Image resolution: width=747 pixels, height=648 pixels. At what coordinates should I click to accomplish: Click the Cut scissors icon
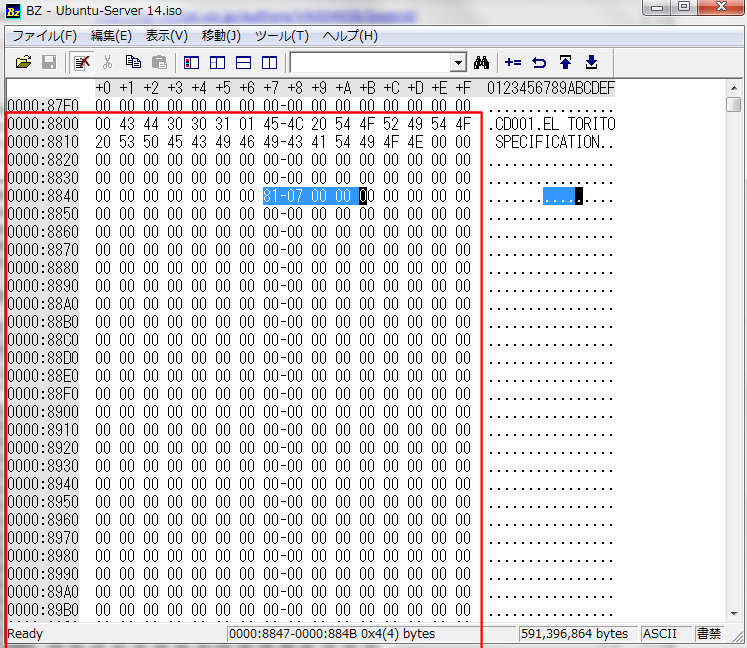click(x=108, y=62)
